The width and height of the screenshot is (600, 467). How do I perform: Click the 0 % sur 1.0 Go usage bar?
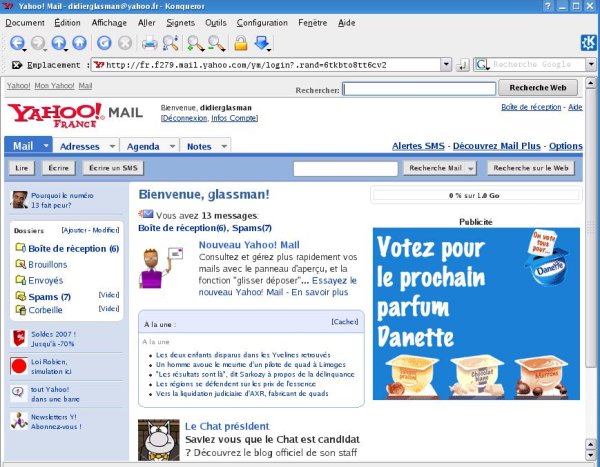tap(476, 195)
